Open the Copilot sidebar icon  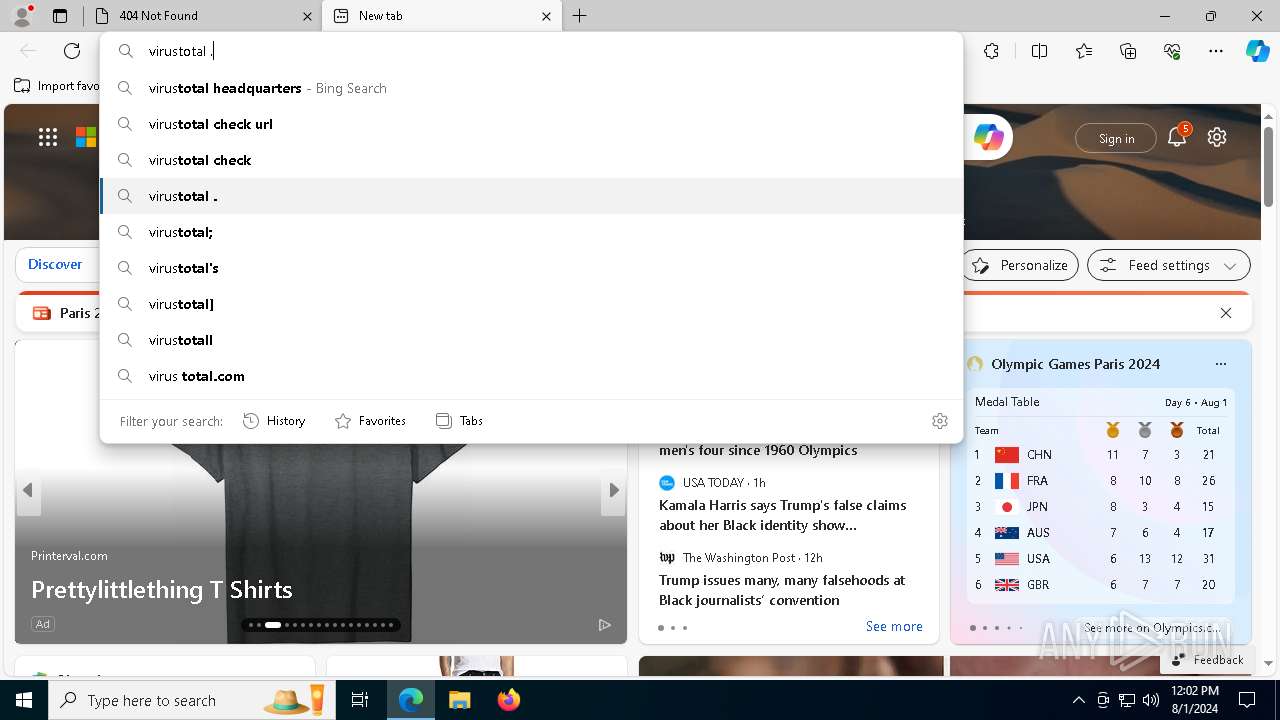point(1257,51)
